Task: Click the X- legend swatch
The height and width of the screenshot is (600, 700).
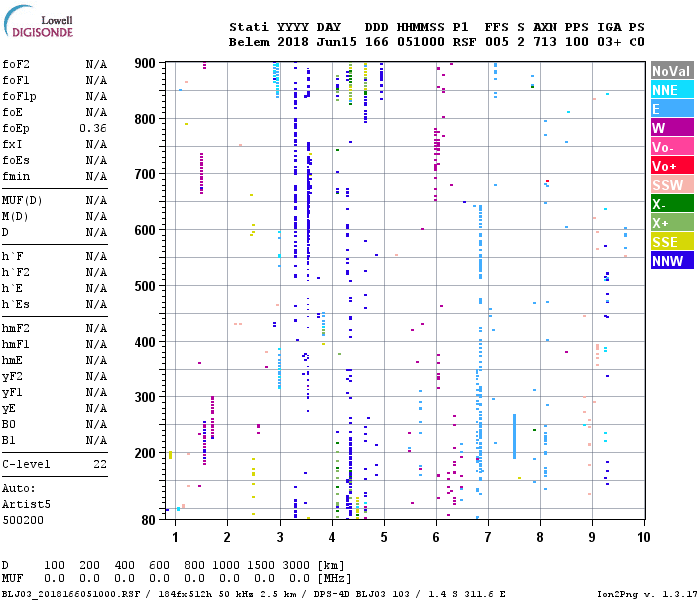Action: (672, 204)
